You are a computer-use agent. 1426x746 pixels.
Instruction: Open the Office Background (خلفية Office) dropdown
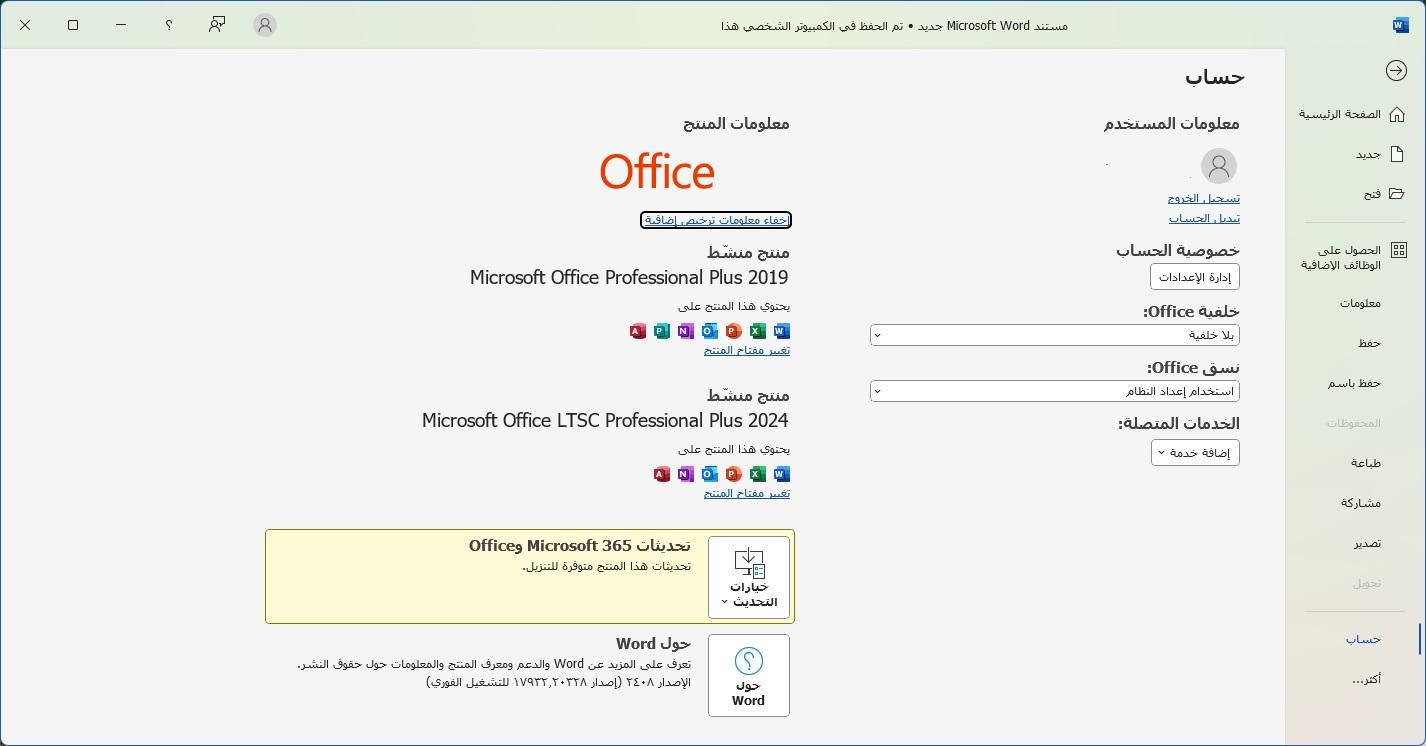coord(1055,335)
